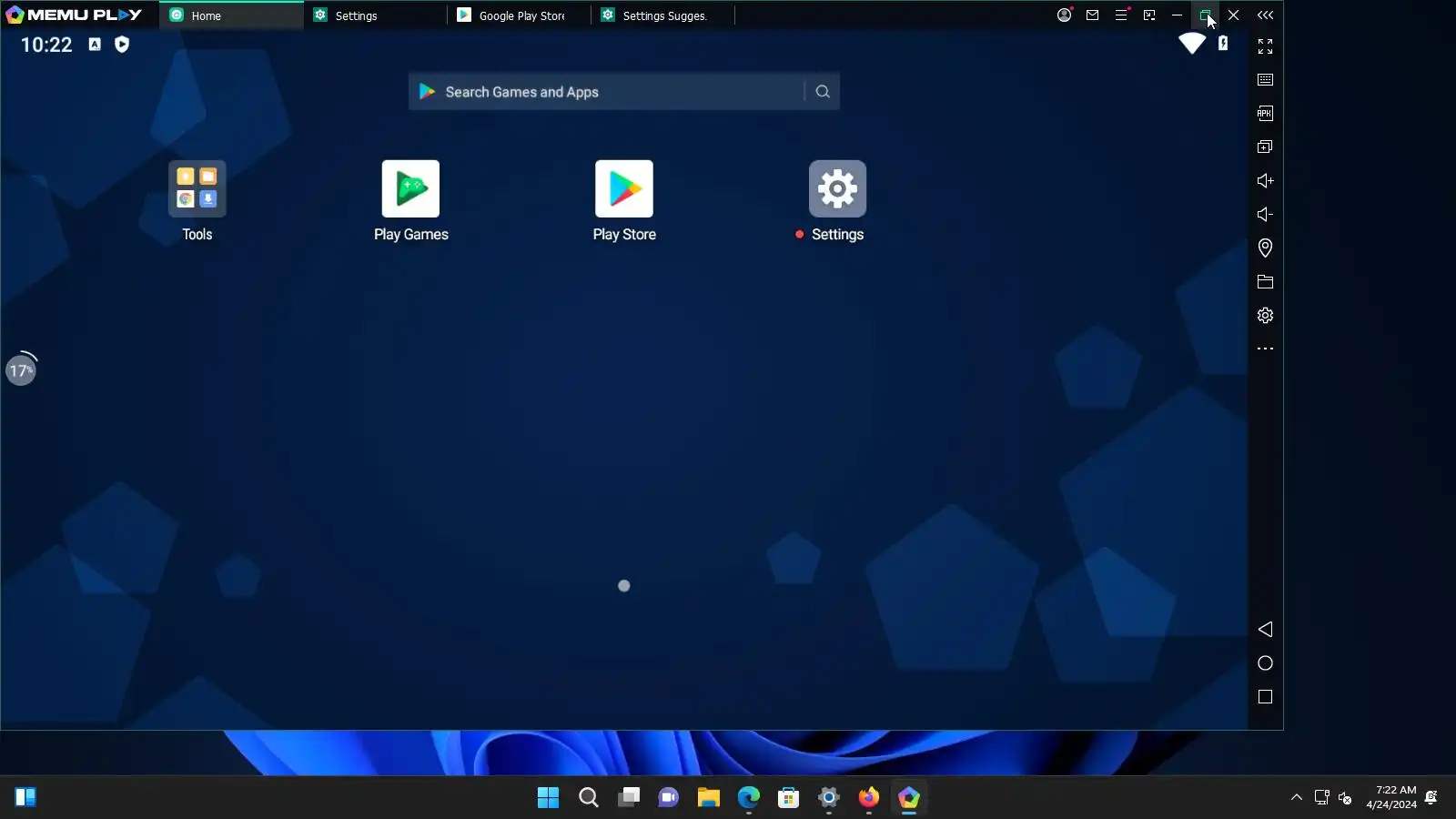Click the floating 17% bubble
Viewport: 1456px width, 819px height.
click(x=21, y=369)
